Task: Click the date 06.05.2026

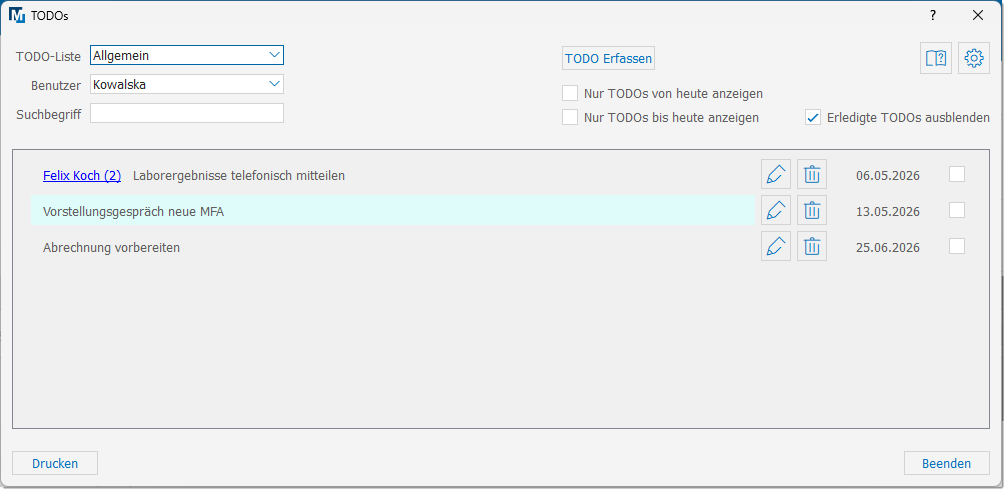Action: [x=888, y=175]
